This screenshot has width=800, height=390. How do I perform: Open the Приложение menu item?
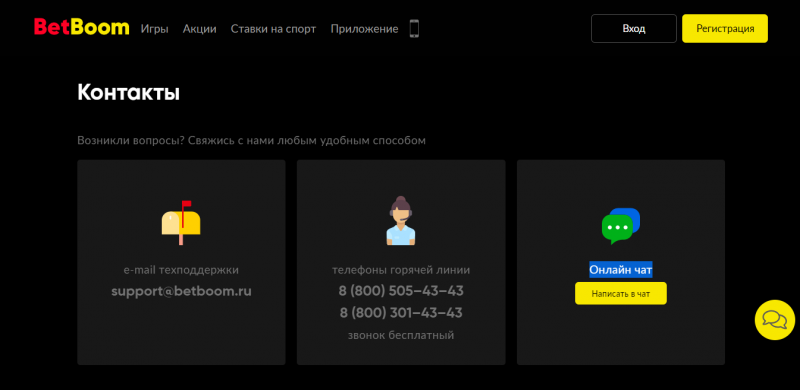pos(364,29)
